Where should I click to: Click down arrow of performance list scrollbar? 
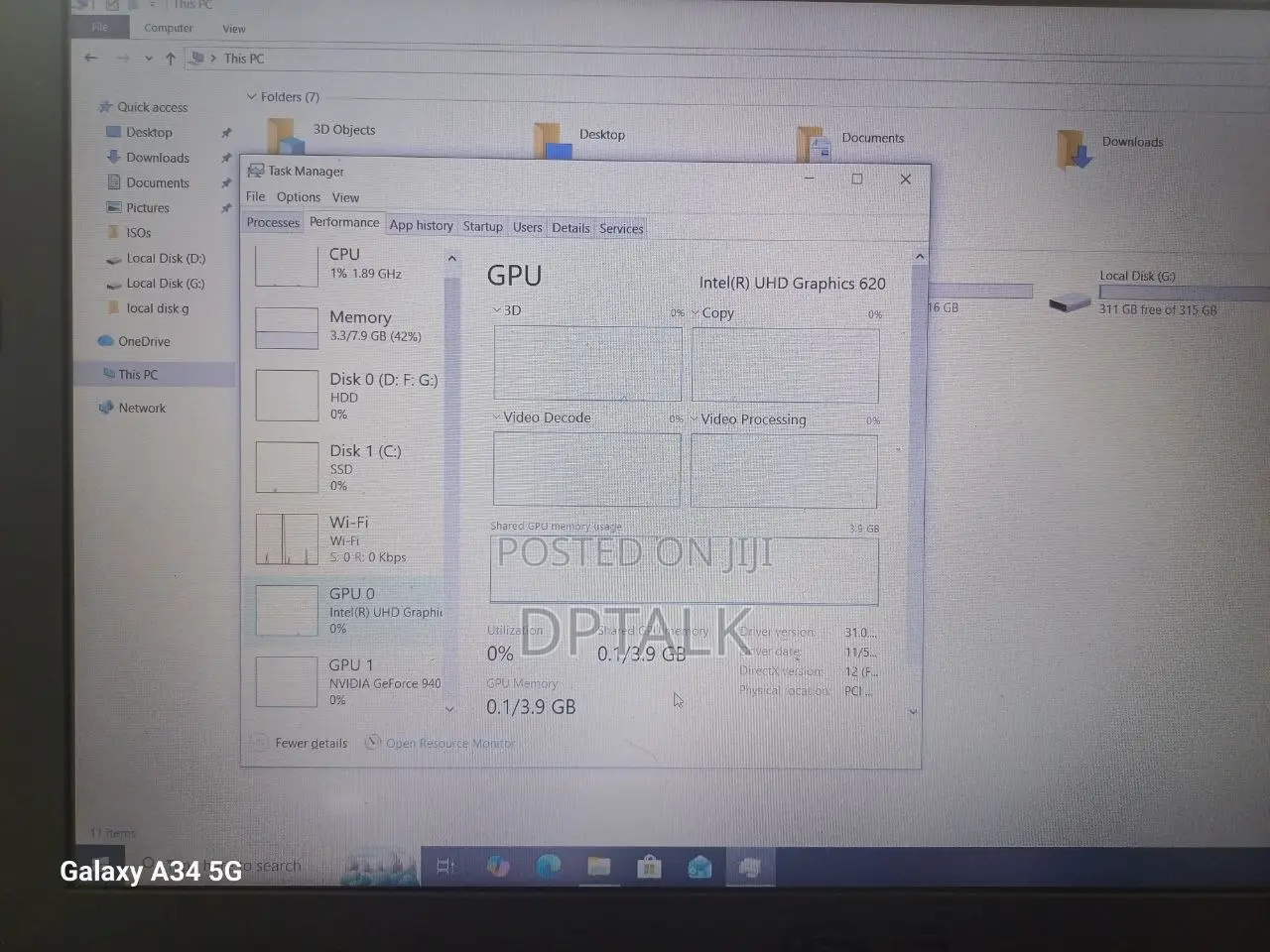coord(449,709)
